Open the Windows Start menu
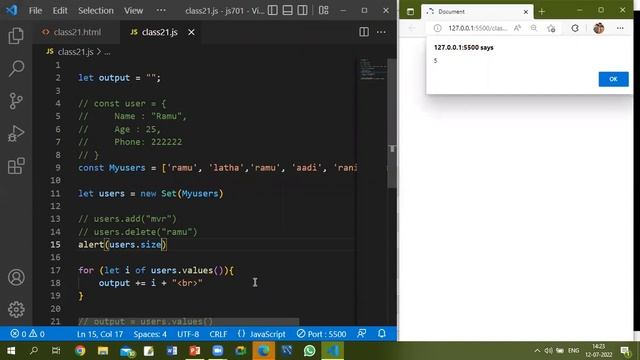Screen dimensions: 640x360 click(x=11, y=351)
